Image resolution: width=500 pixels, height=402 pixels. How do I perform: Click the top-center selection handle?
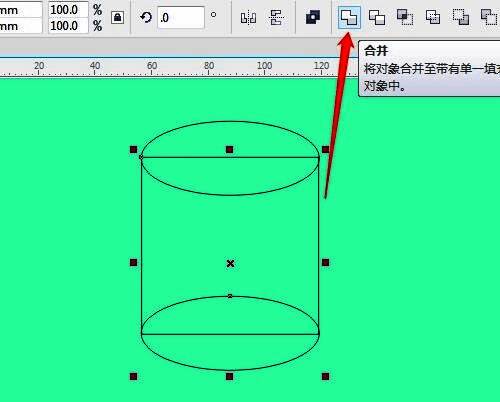(229, 149)
